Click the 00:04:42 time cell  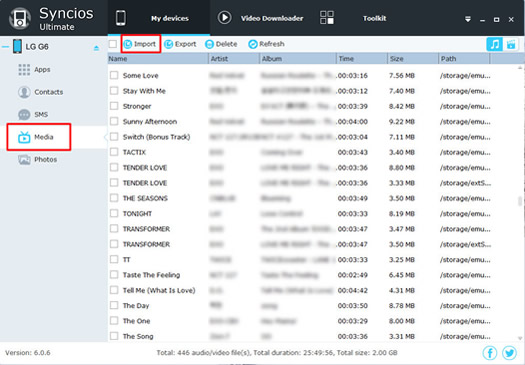(x=353, y=290)
